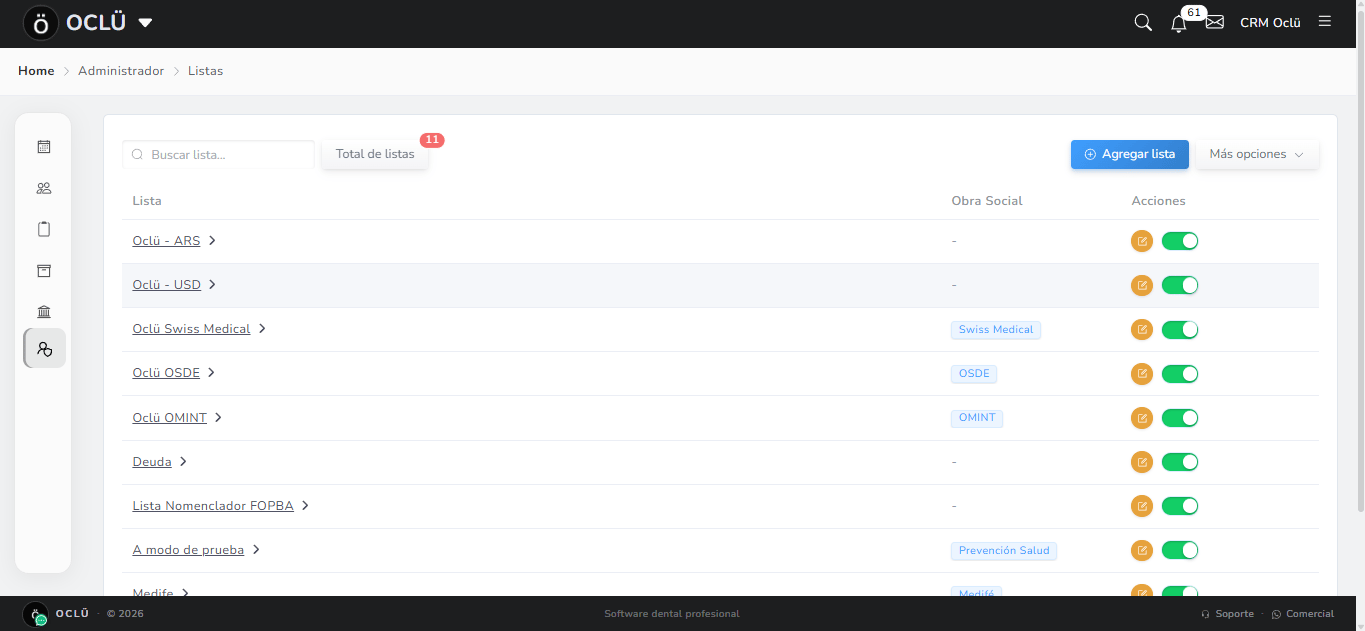Expand the chevron next to Oclü Swiss Medical
1365x631 pixels.
[x=262, y=329]
